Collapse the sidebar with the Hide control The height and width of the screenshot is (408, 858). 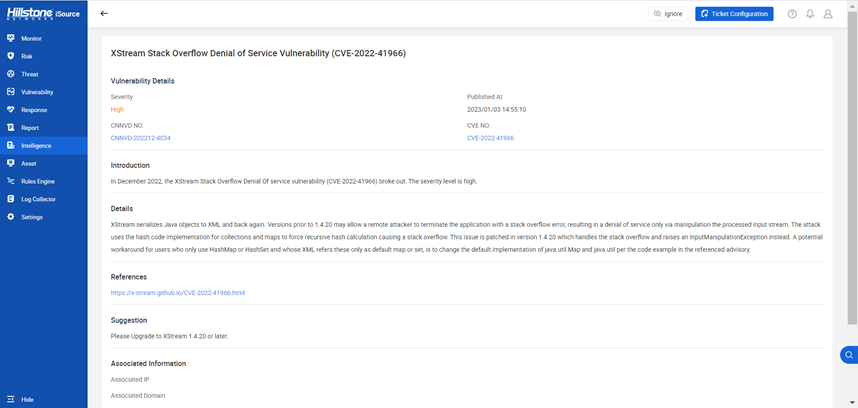point(21,399)
